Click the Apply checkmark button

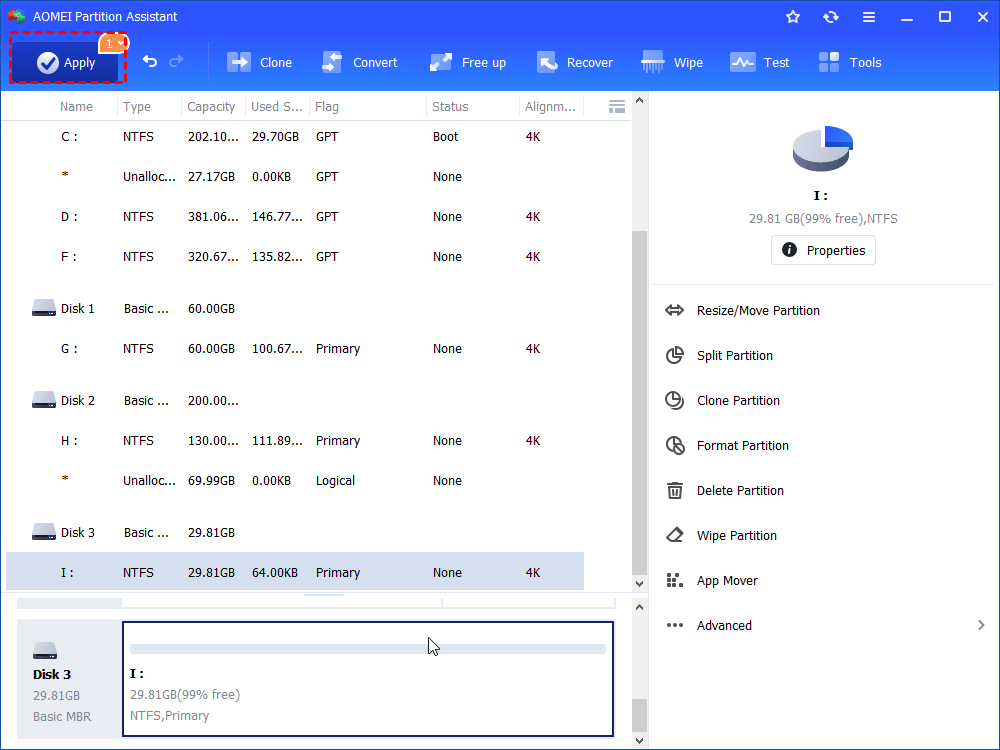point(66,62)
